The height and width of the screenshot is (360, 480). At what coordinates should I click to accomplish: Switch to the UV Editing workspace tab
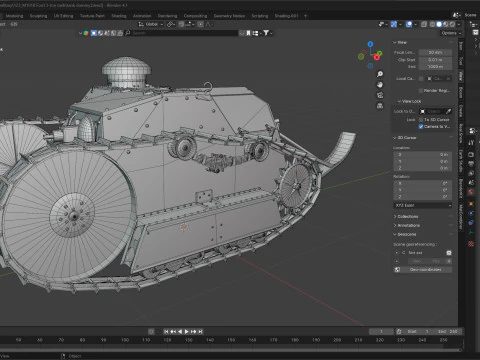(63, 16)
